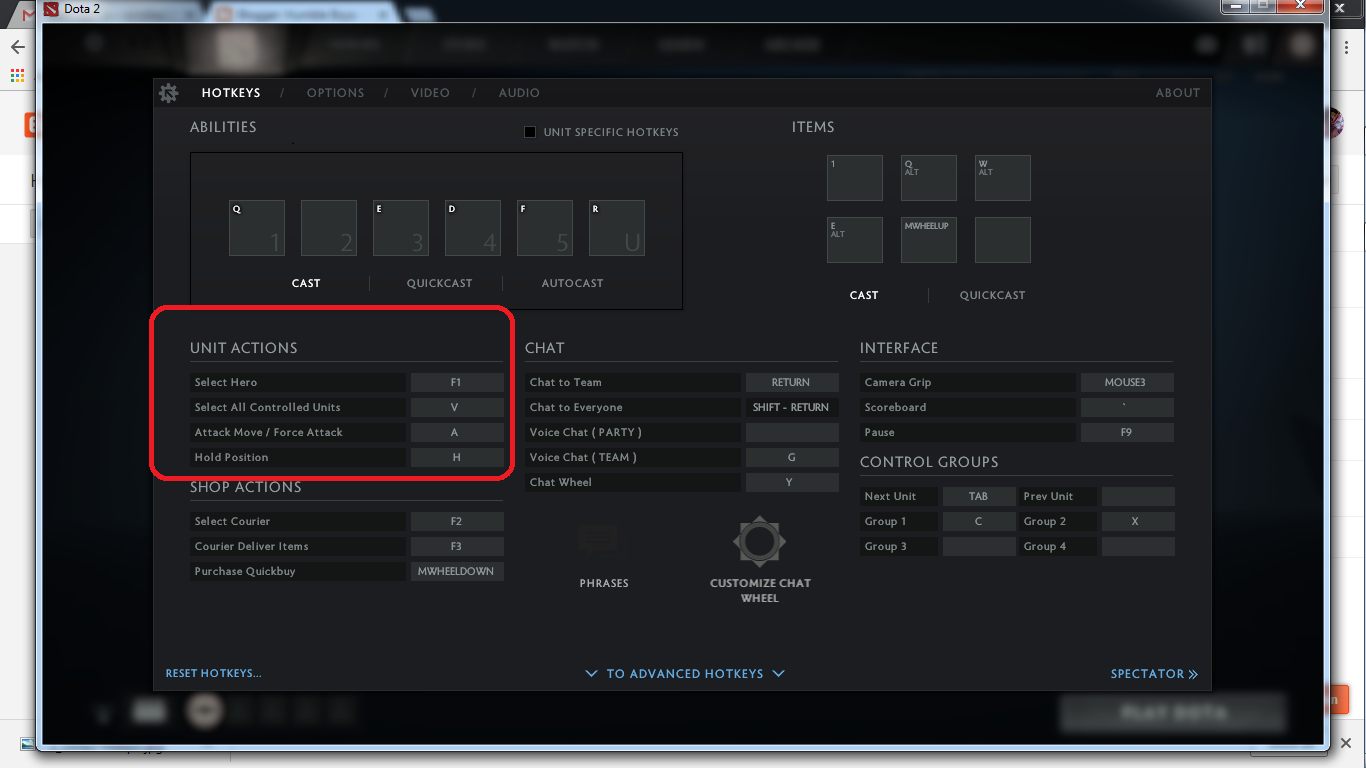The height and width of the screenshot is (768, 1366).
Task: Expand To Advanced Hotkeys
Action: pyautogui.click(x=685, y=674)
